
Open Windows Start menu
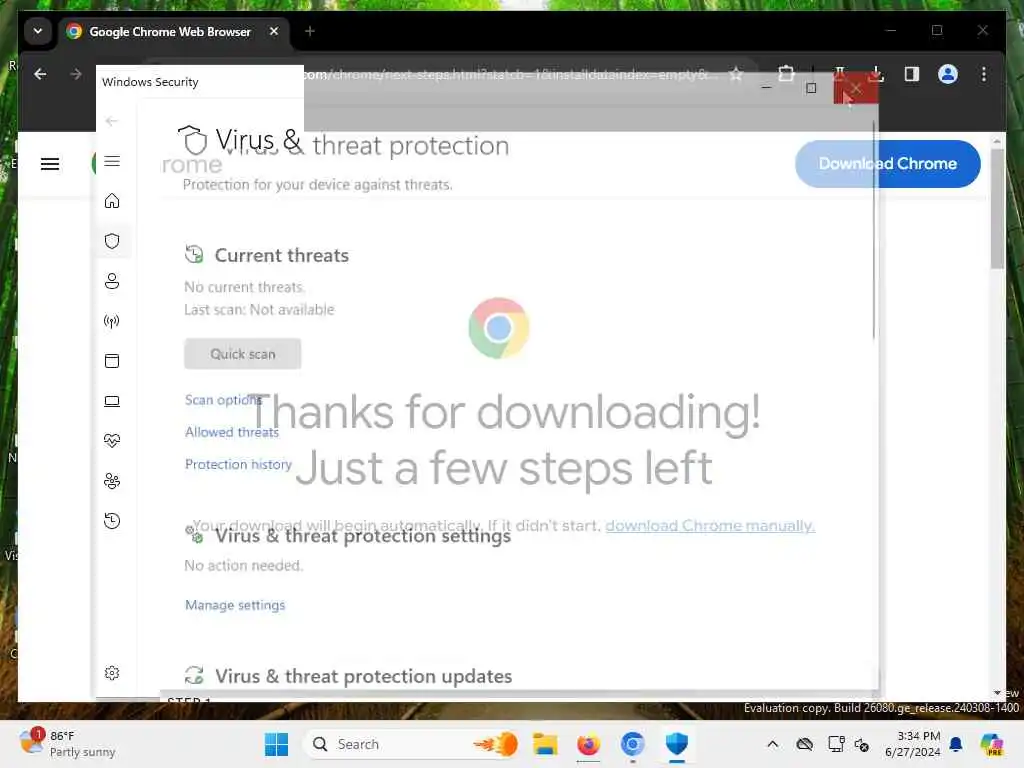point(276,744)
